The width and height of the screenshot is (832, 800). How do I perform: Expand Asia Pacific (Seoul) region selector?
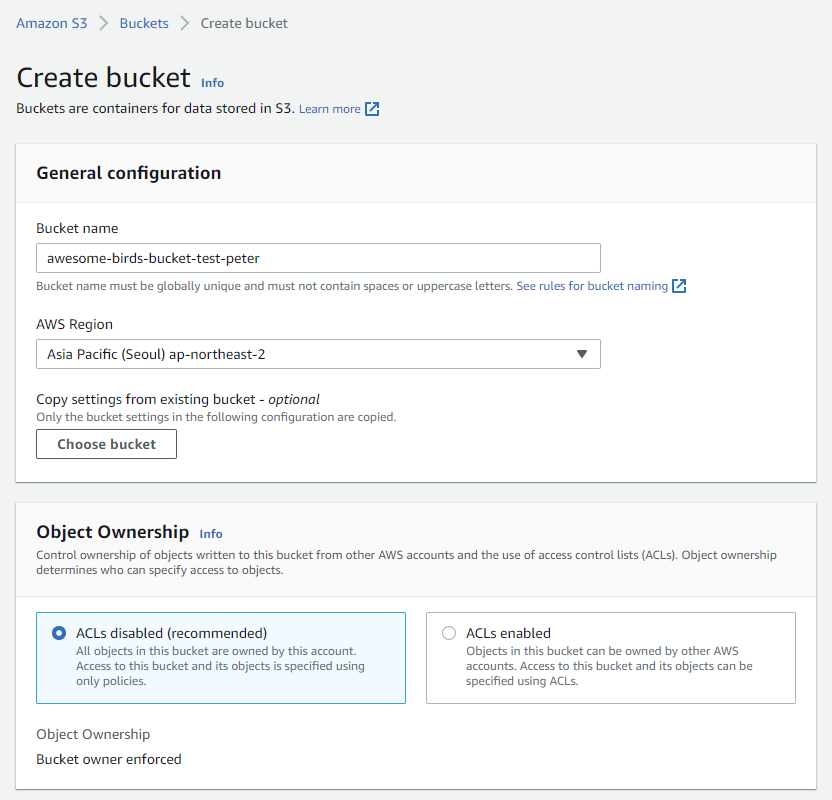pyautogui.click(x=318, y=354)
